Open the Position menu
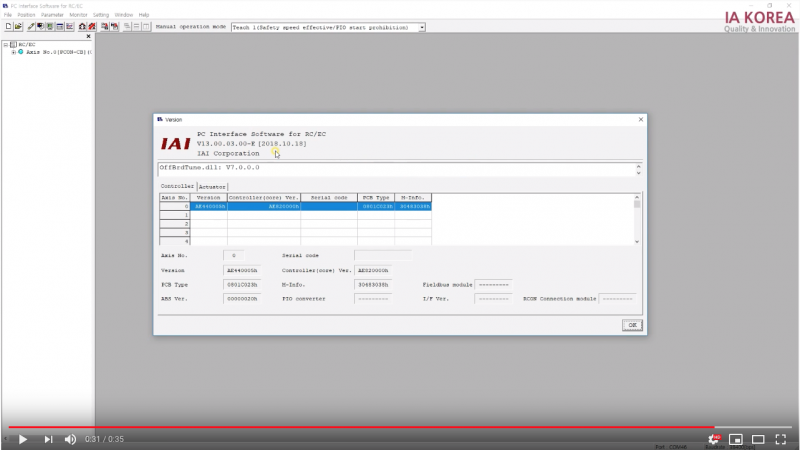 (26, 15)
